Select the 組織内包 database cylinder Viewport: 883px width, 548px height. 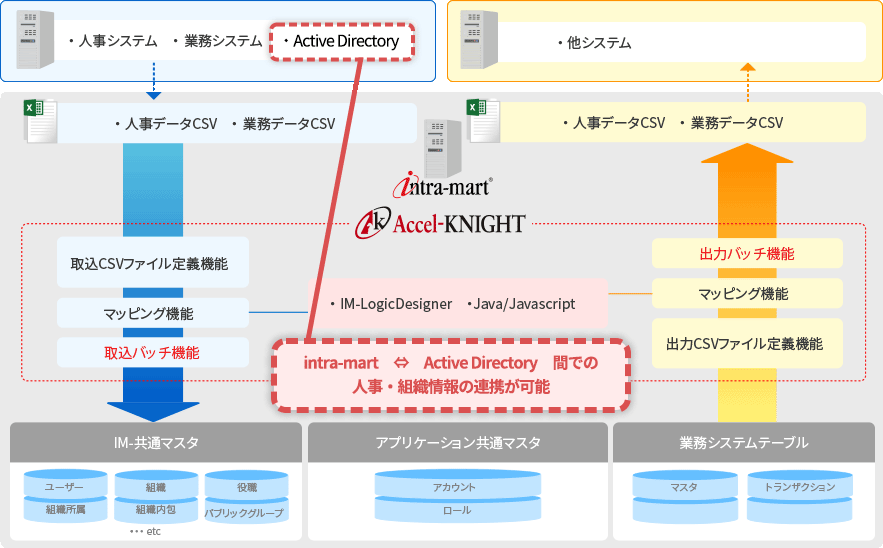(156, 510)
